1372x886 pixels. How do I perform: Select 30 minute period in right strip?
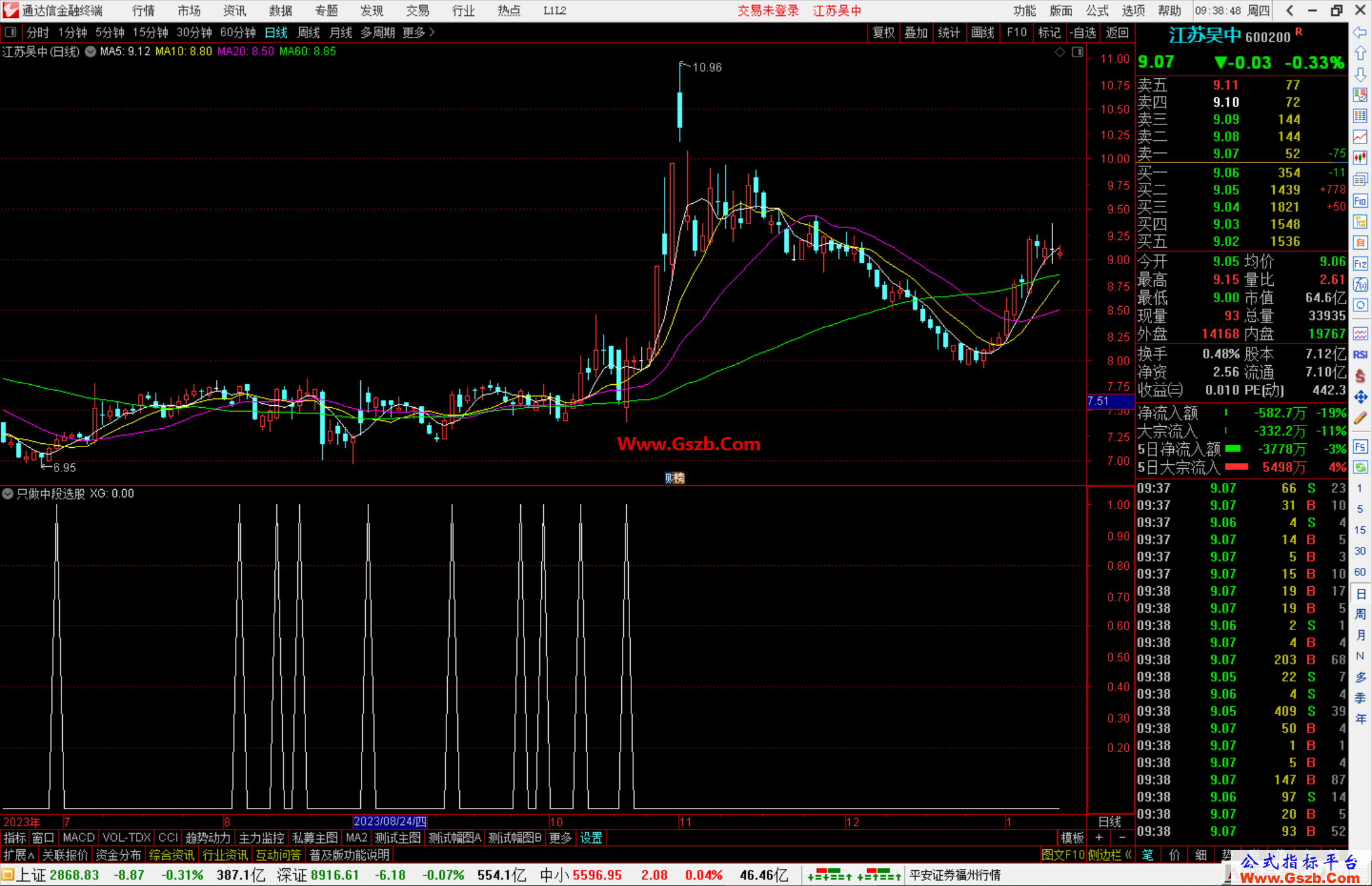pos(1360,551)
